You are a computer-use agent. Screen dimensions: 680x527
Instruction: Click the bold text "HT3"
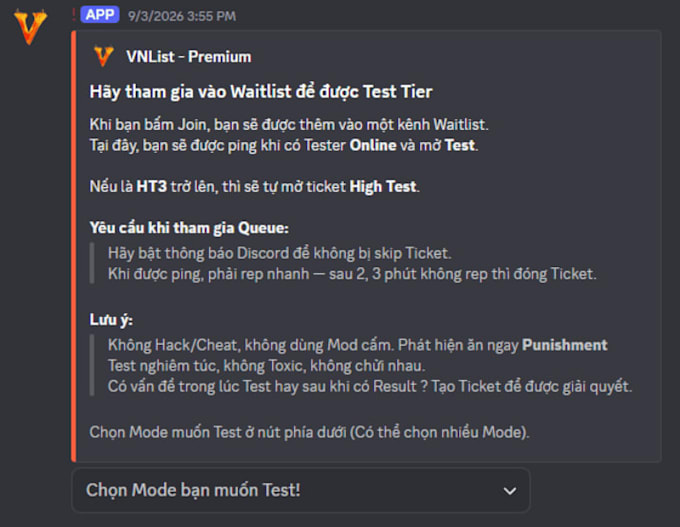point(151,187)
